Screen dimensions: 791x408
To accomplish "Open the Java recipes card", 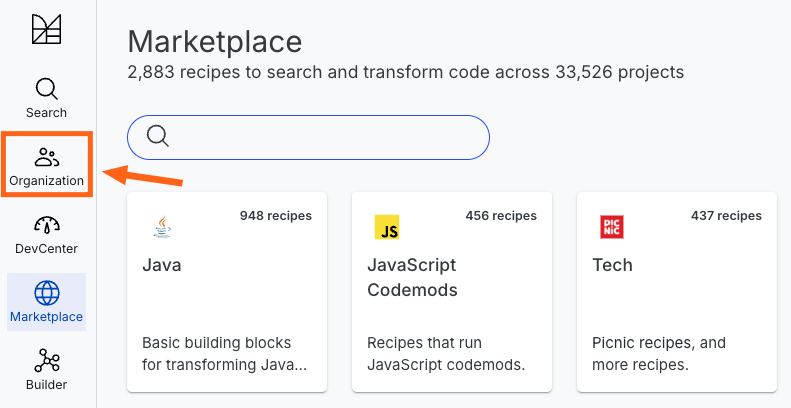I will click(227, 292).
